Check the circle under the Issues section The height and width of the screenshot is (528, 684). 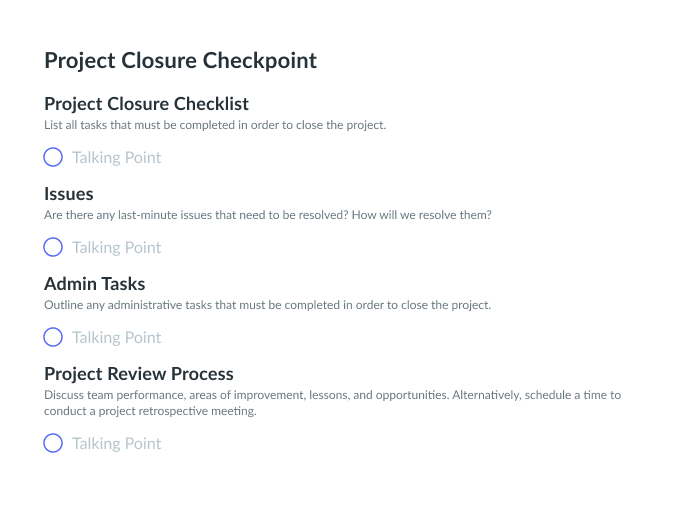tap(53, 247)
